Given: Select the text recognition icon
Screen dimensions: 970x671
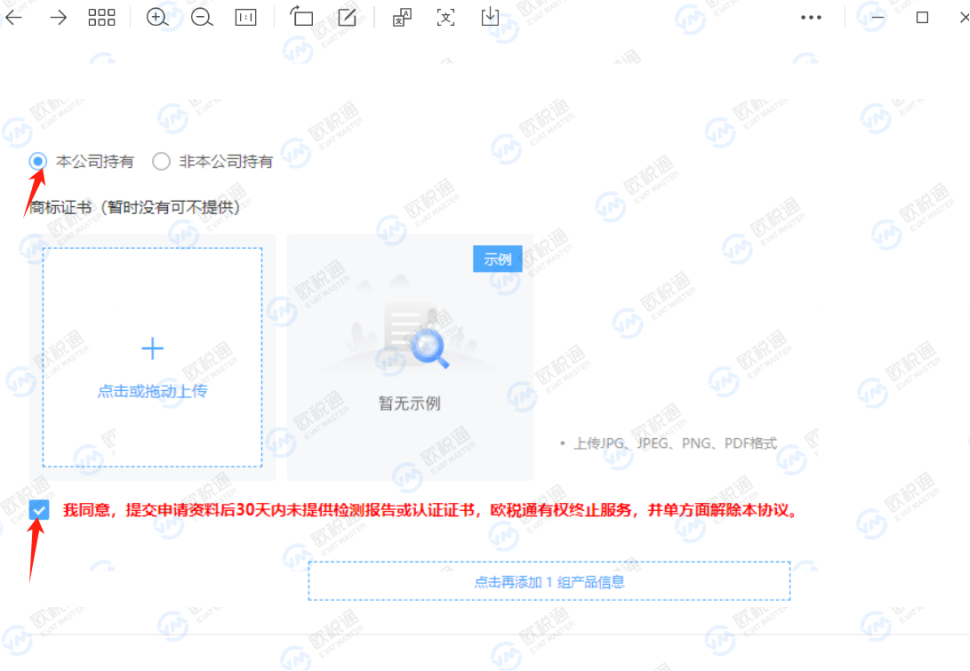Looking at the screenshot, I should click(444, 17).
